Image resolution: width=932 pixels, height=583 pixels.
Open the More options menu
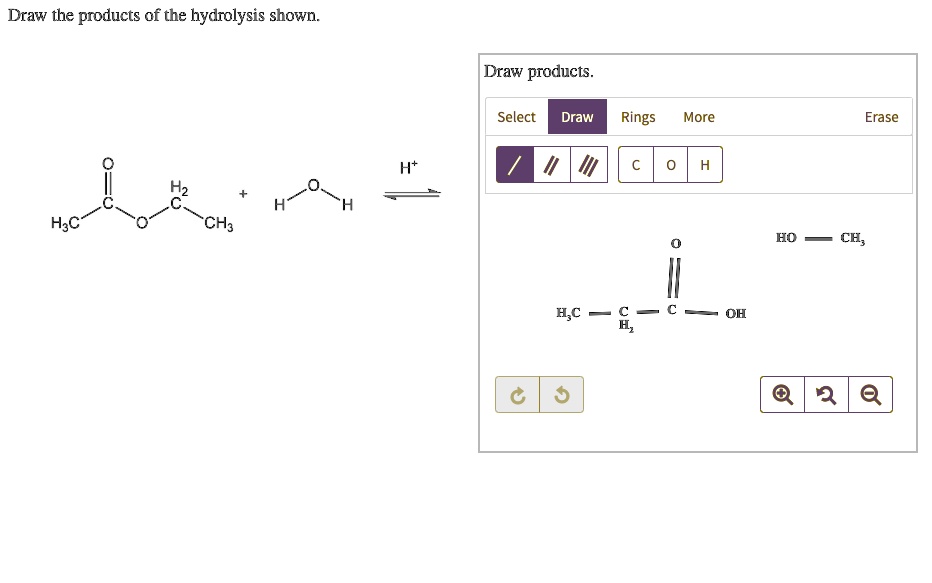[x=698, y=117]
